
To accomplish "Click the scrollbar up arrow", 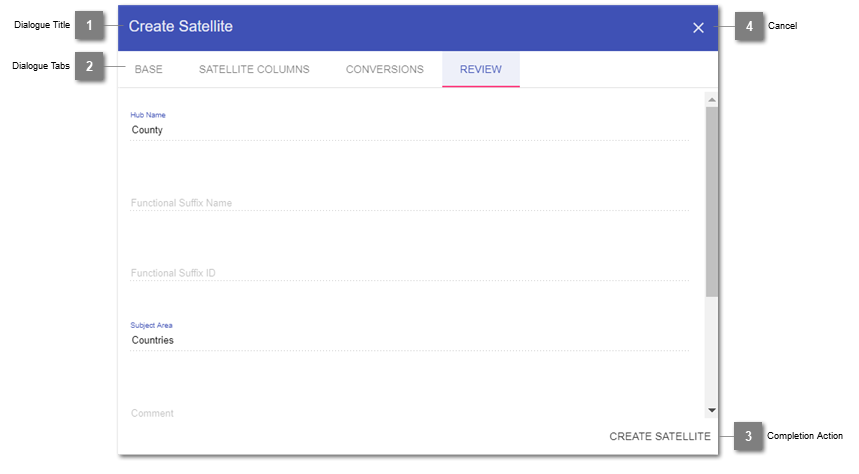I will point(711,100).
